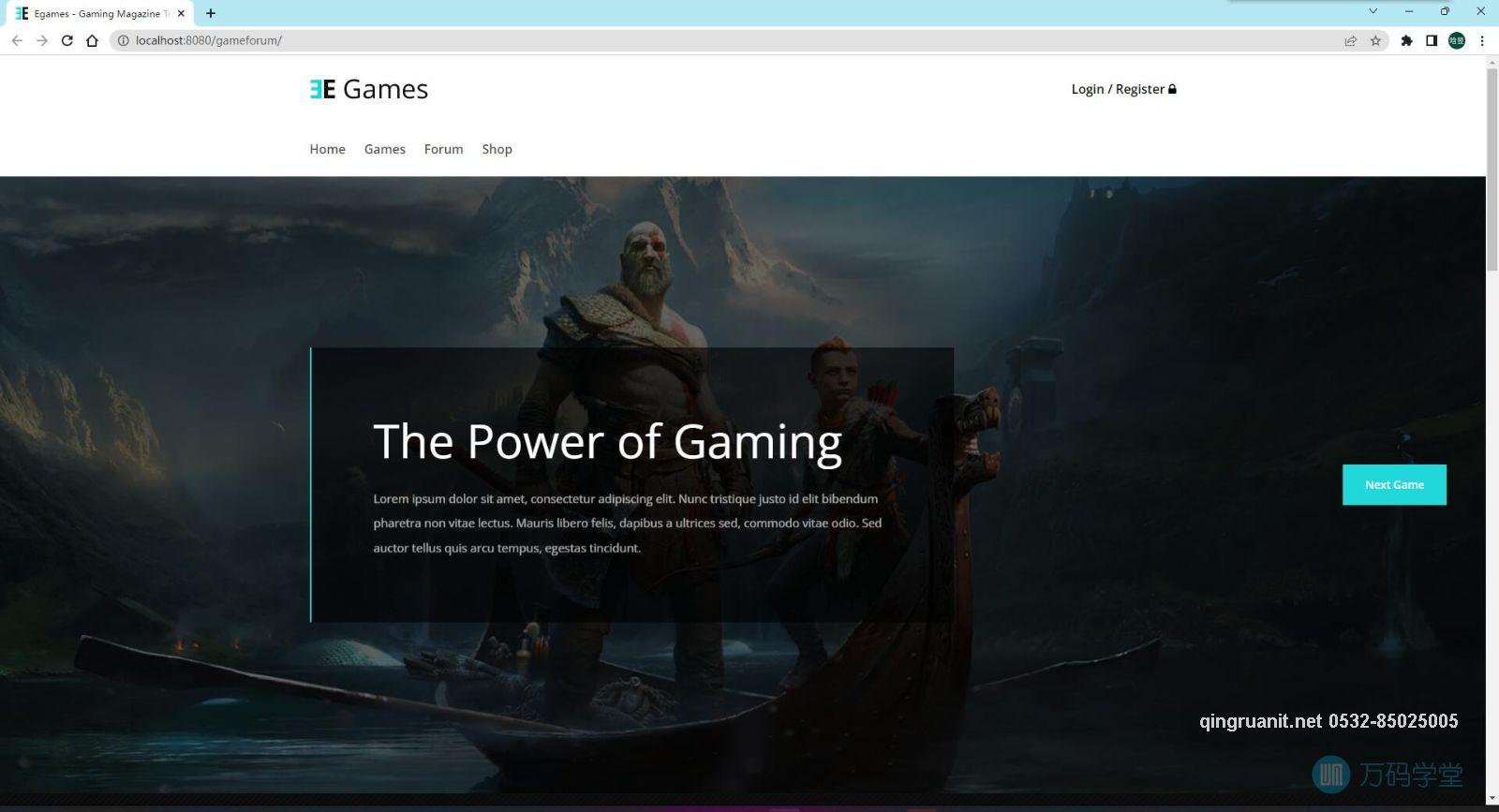Open the extensions puzzle icon
The image size is (1499, 812).
pos(1406,40)
